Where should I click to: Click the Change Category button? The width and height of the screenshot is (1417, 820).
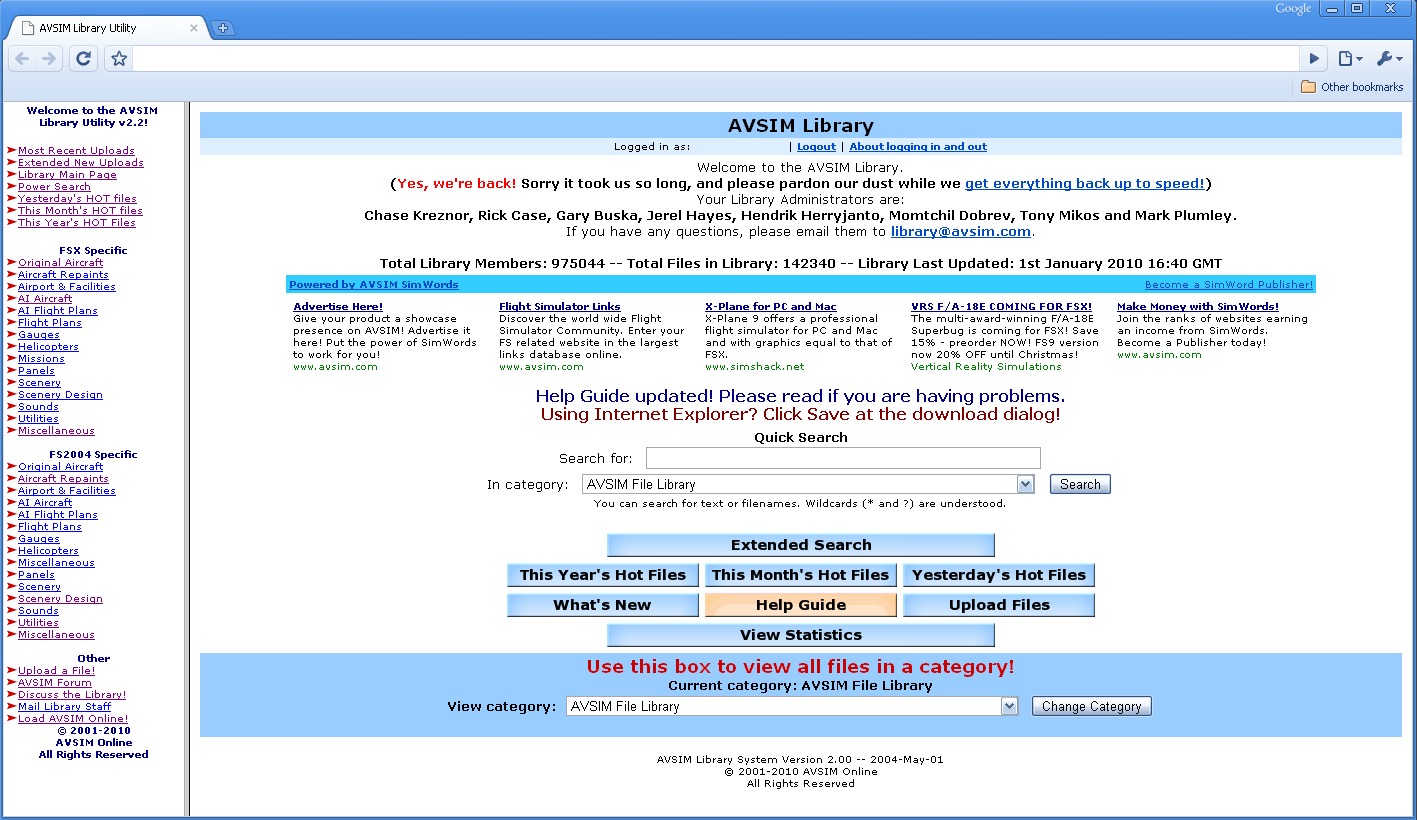tap(1092, 706)
